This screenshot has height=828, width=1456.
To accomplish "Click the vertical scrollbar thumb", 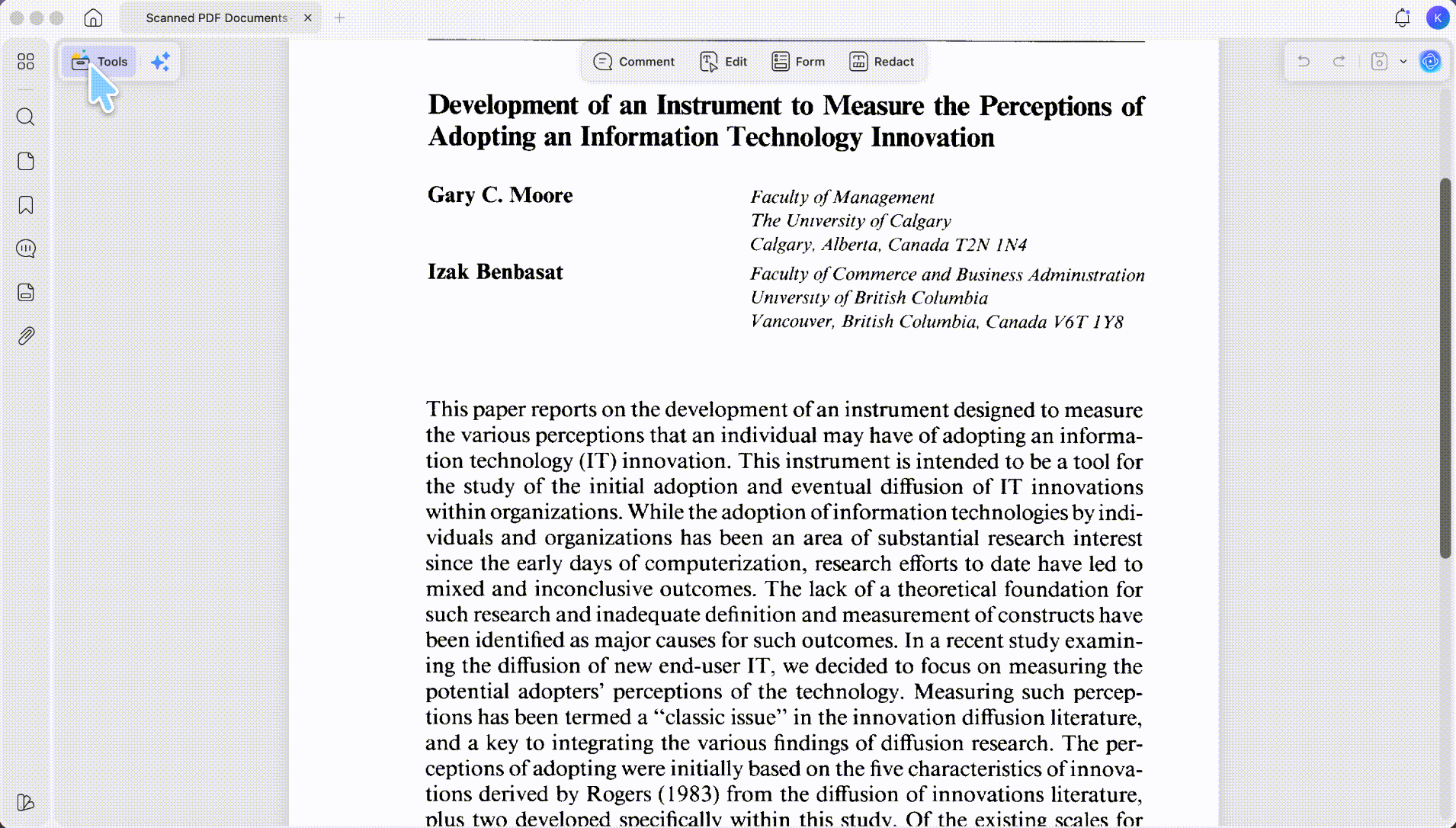I will click(1445, 368).
